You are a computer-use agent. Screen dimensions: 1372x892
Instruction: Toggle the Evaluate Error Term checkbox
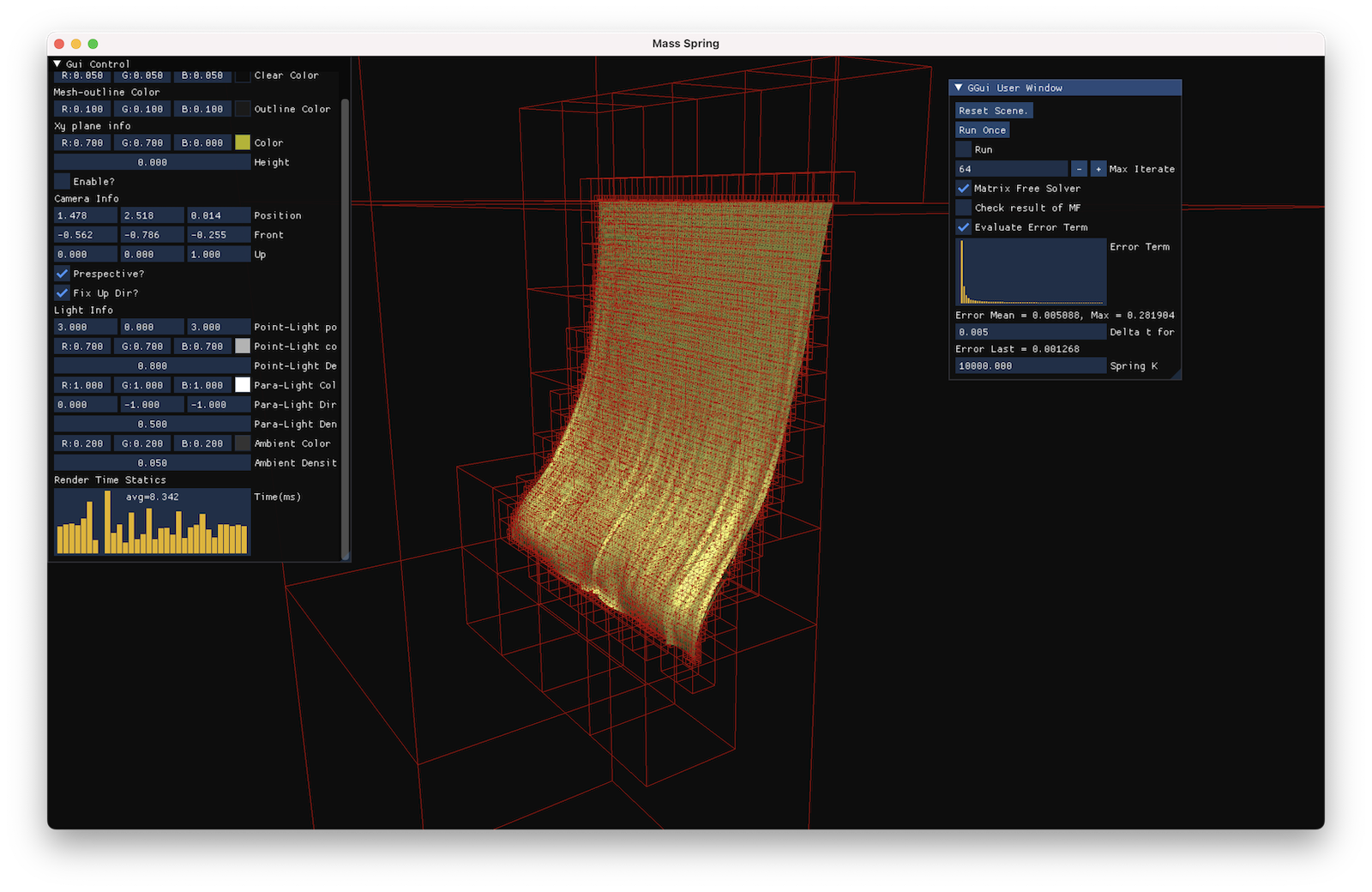click(964, 227)
